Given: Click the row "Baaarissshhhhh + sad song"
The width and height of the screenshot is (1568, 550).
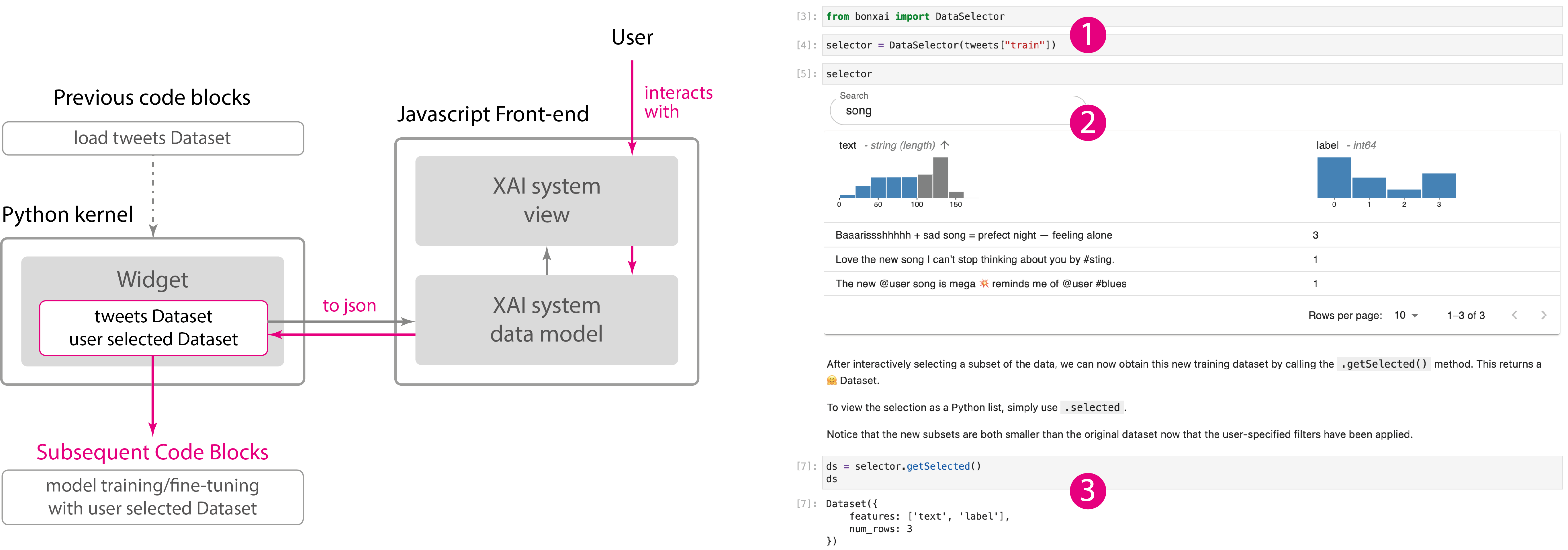Looking at the screenshot, I should pos(1191,235).
